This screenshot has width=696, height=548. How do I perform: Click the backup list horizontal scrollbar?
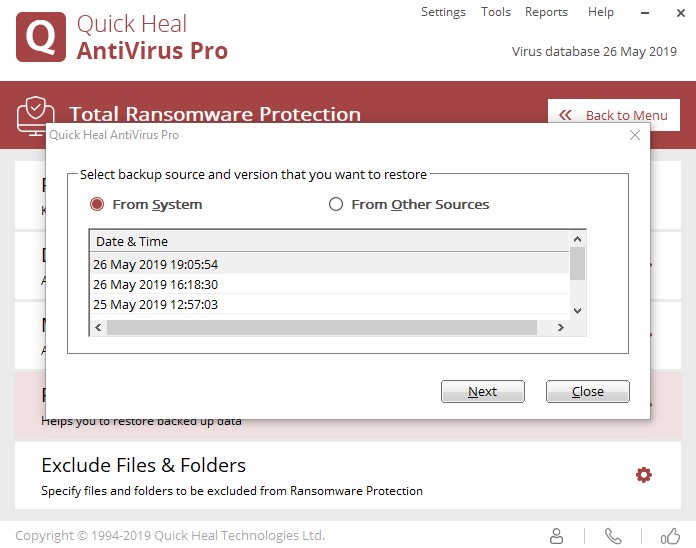(321, 327)
